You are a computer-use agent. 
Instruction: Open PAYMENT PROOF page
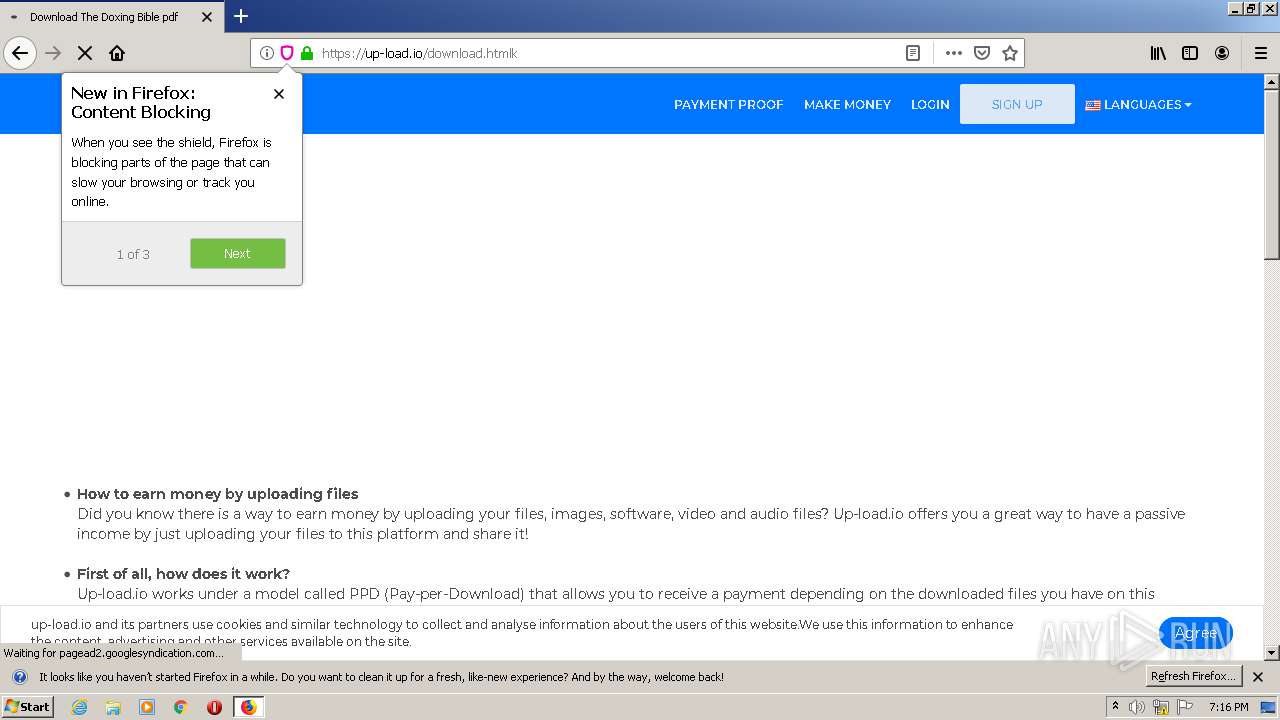[x=729, y=104]
